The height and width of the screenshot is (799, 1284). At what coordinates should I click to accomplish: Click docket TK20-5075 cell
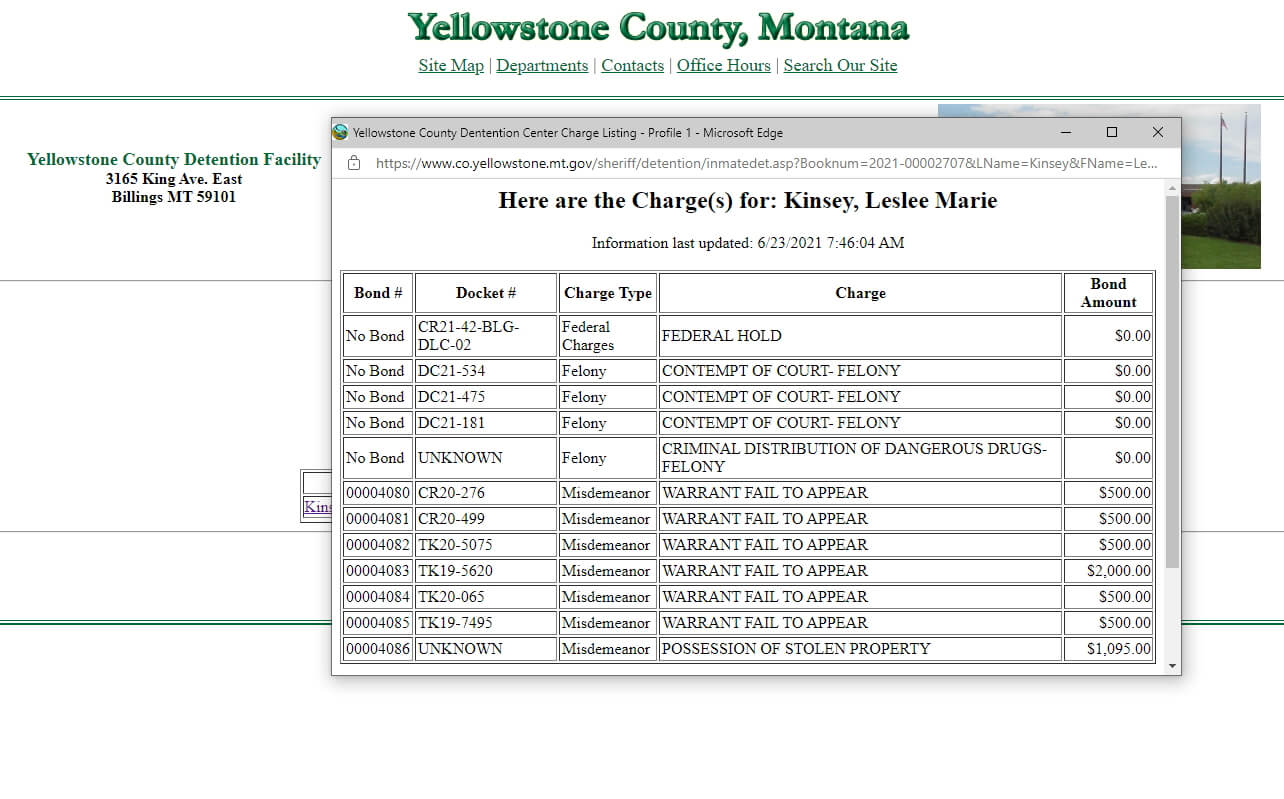[x=486, y=545]
